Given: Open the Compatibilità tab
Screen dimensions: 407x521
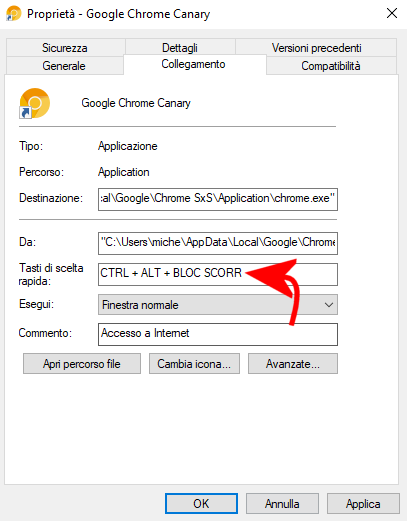Looking at the screenshot, I should click(331, 66).
